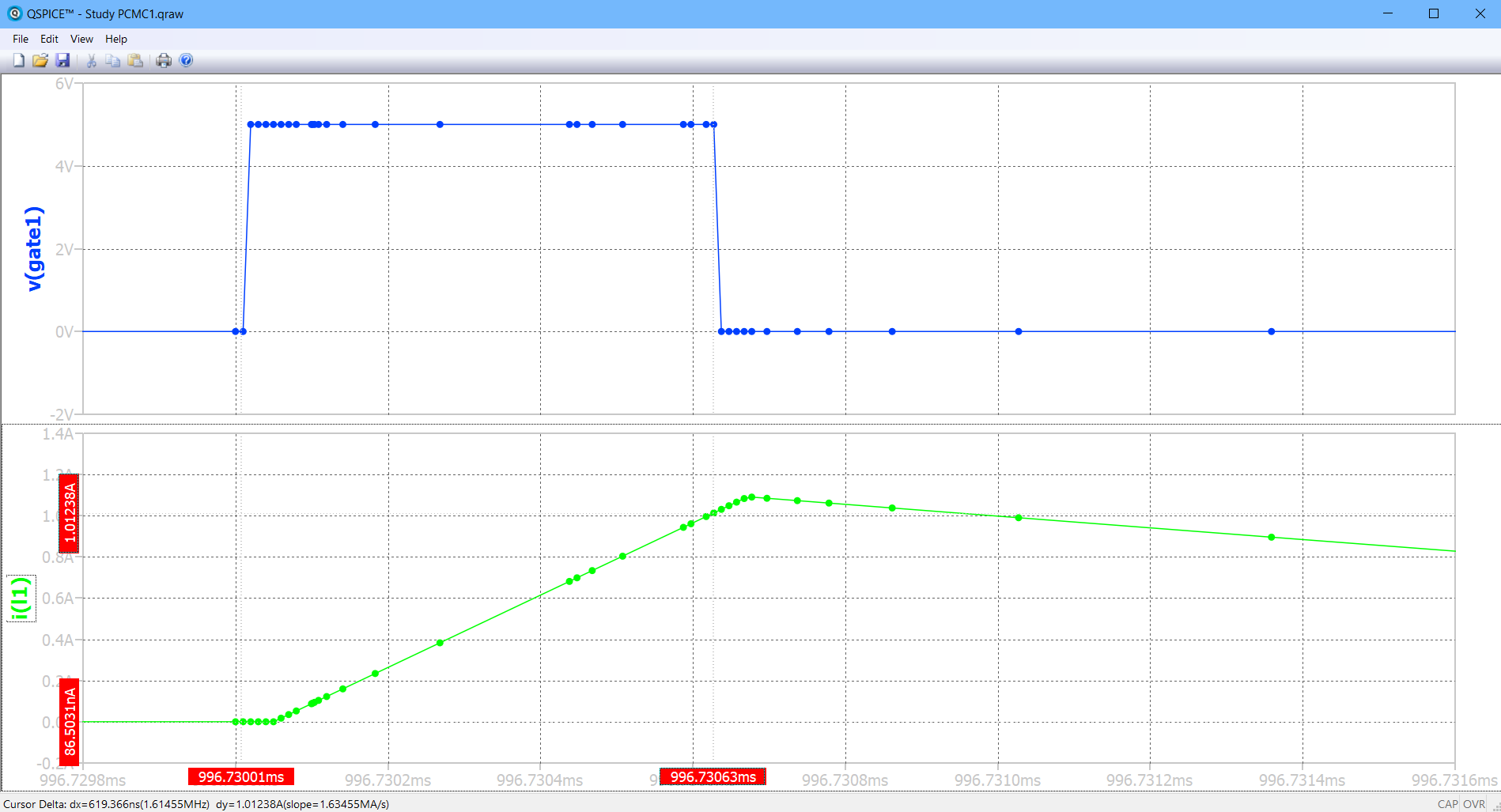This screenshot has height=812, width=1501.
Task: Click the 996.7302ms x-axis label
Action: pos(388,780)
